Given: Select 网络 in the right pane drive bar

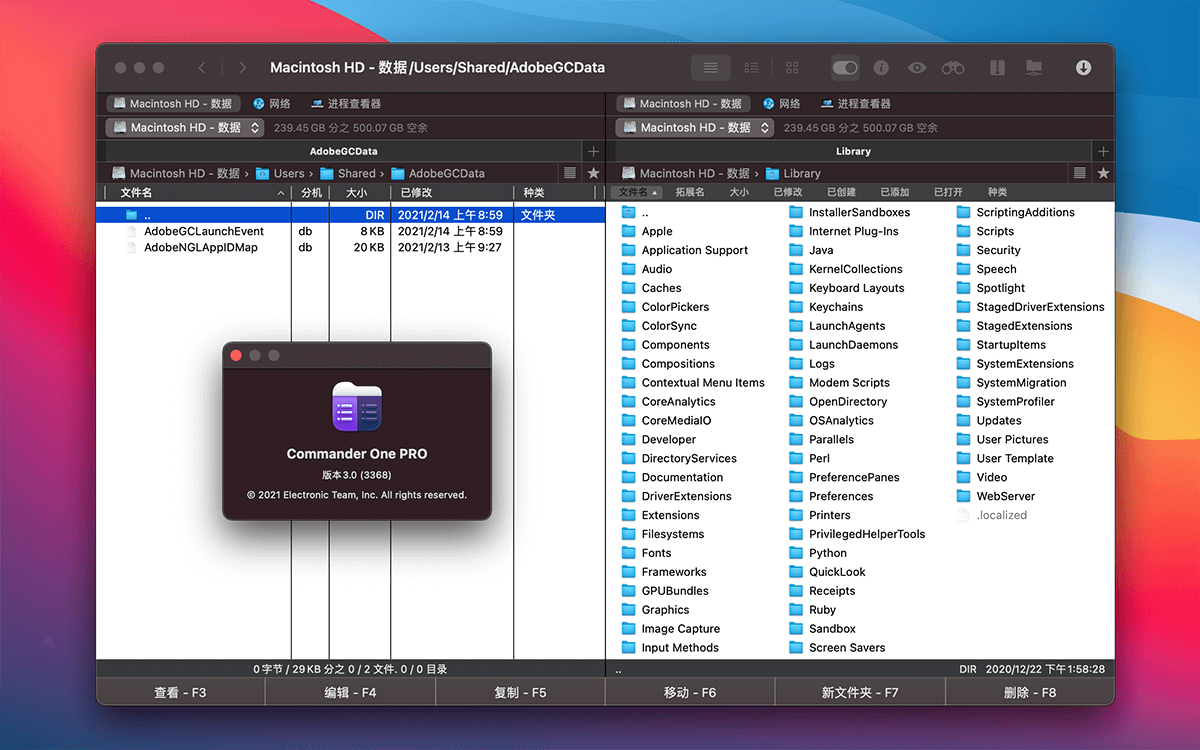Looking at the screenshot, I should tap(781, 103).
